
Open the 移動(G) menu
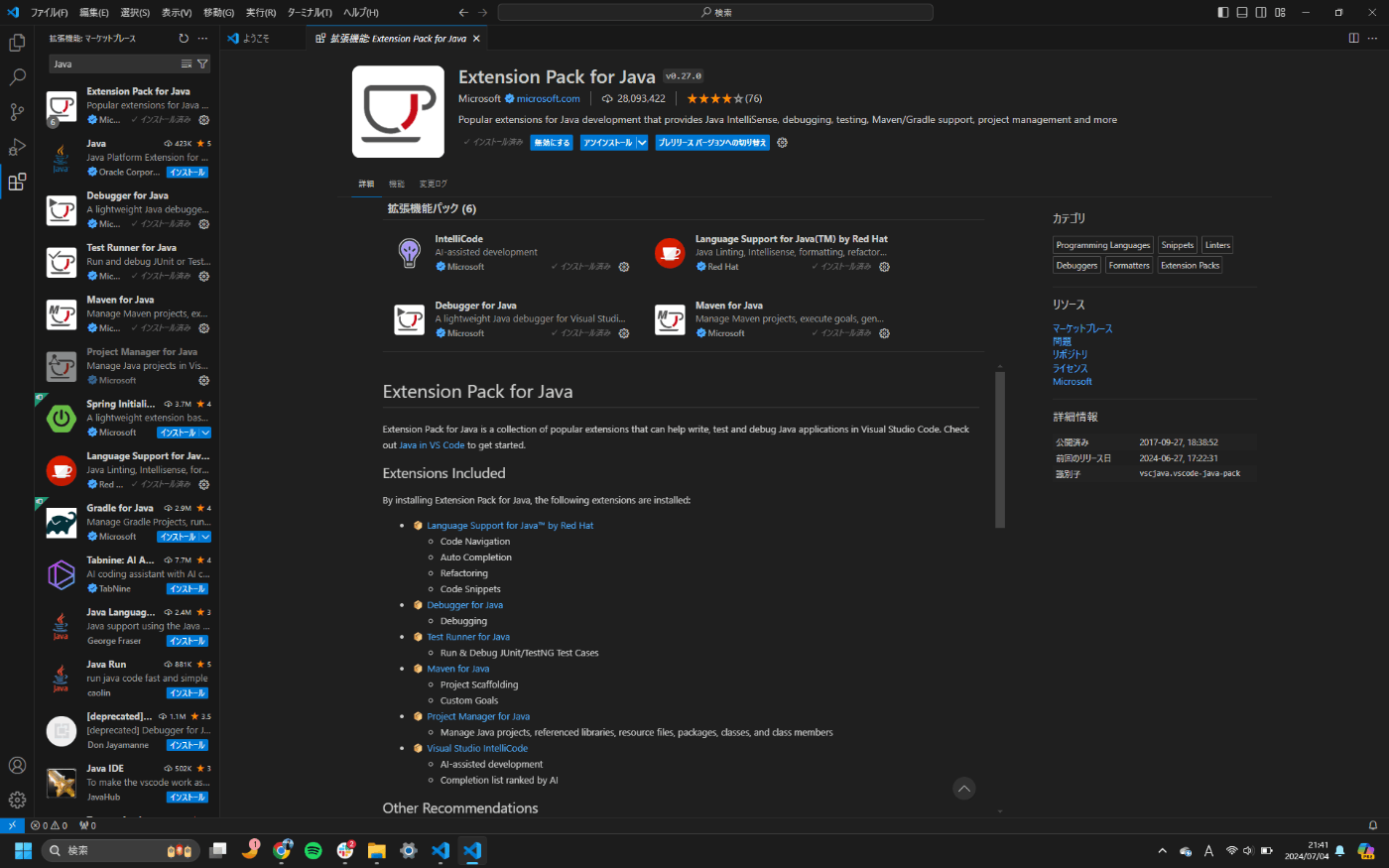click(218, 12)
